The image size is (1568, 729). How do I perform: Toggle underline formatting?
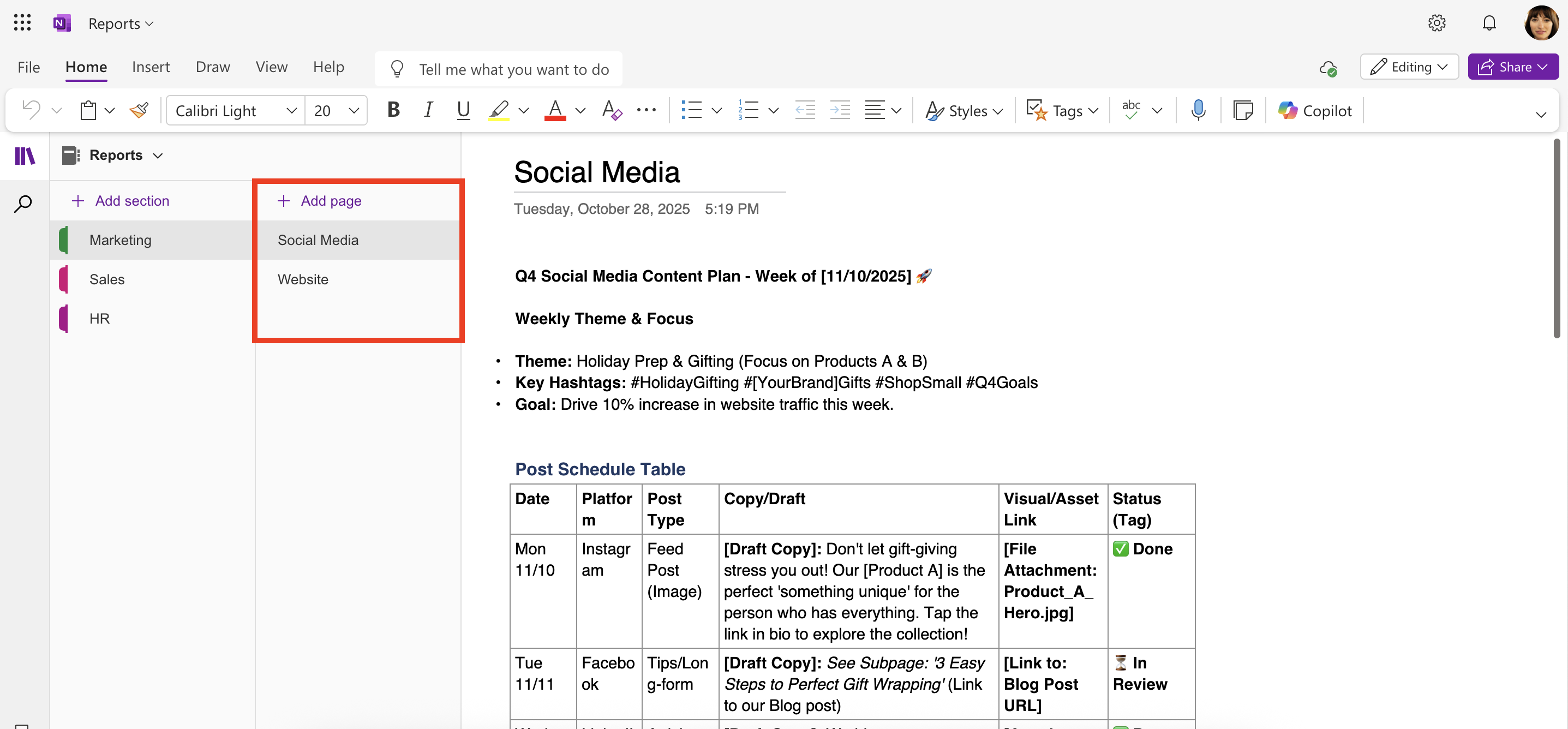[x=463, y=110]
